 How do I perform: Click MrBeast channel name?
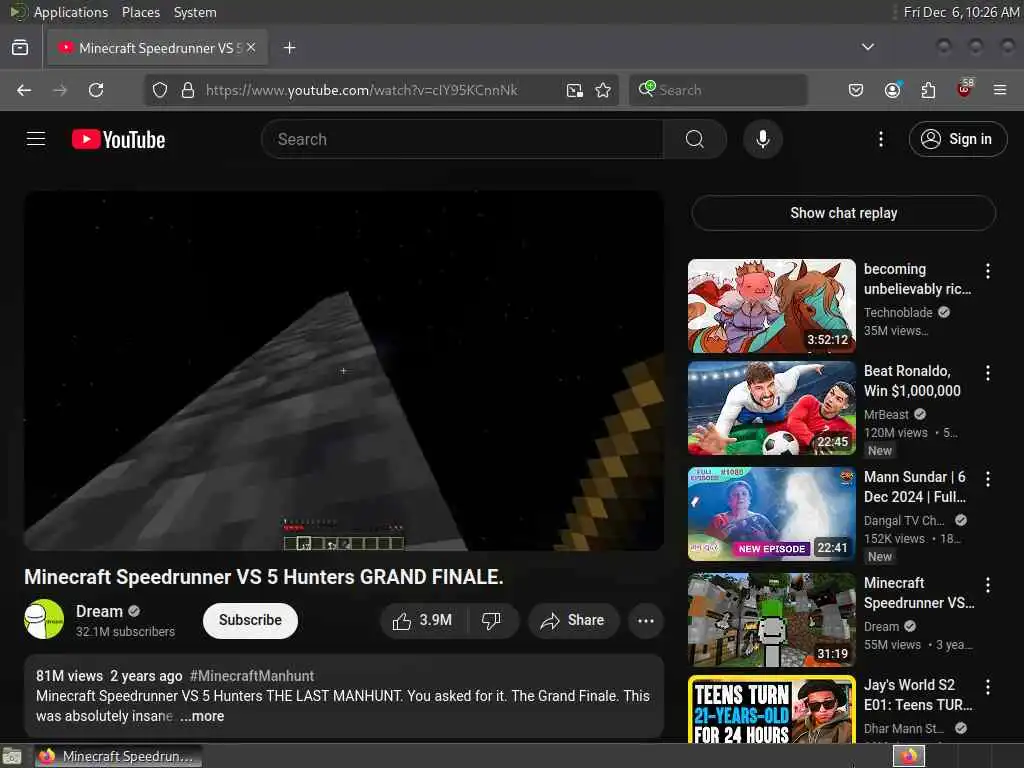pyautogui.click(x=886, y=415)
